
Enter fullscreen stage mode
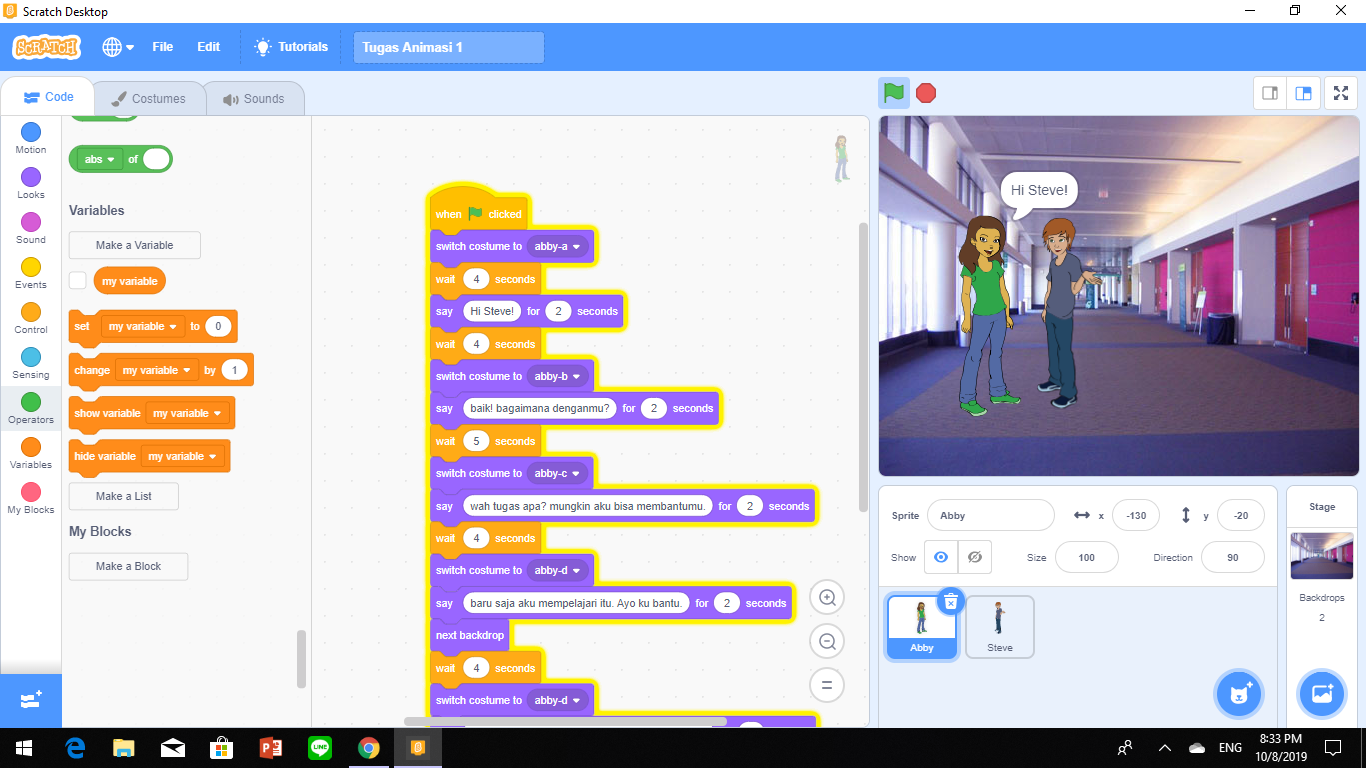tap(1340, 92)
